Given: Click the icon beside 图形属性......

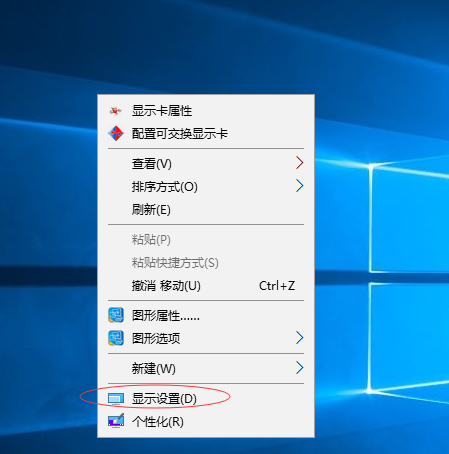Looking at the screenshot, I should click(116, 315).
